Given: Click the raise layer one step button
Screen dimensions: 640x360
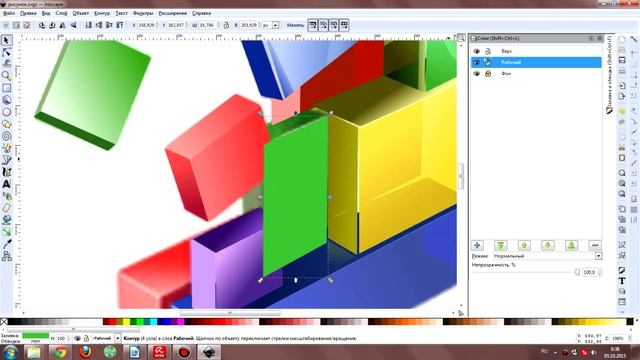Looking at the screenshot, I should (x=524, y=245).
